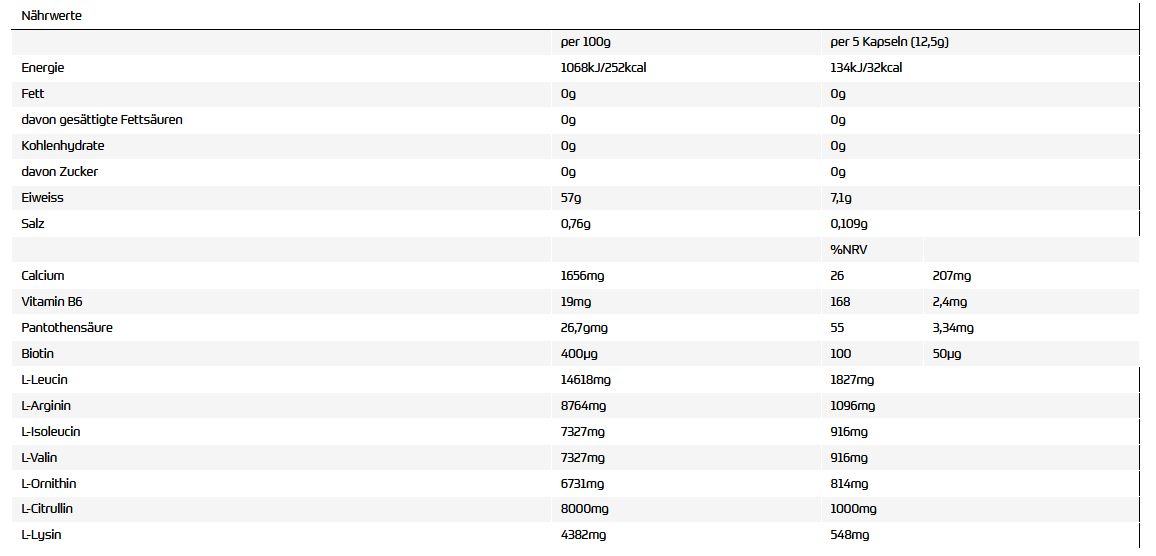
Task: Click the Vitamin B6 row label
Action: tap(51, 302)
